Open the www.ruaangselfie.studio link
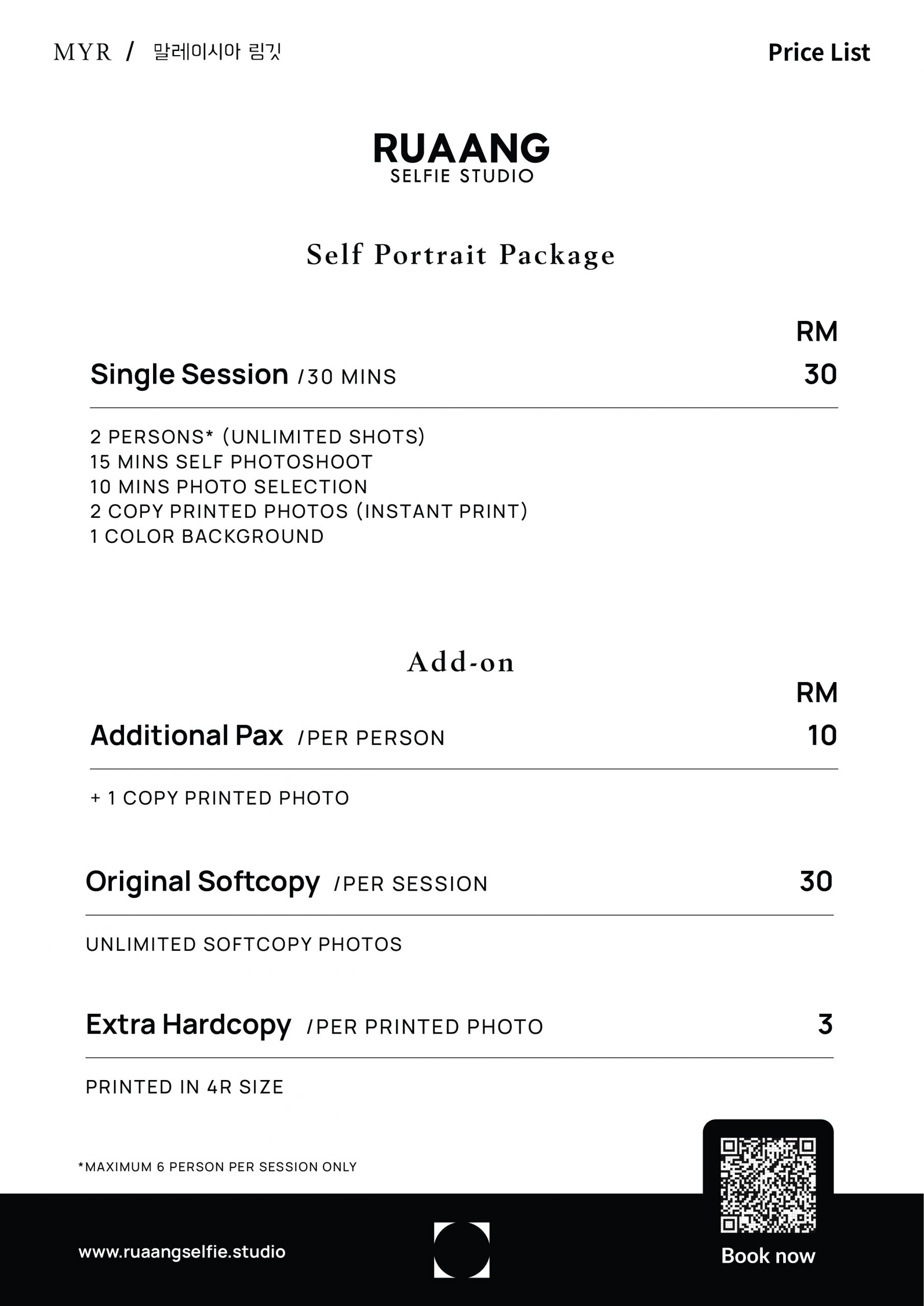 coord(182,1252)
